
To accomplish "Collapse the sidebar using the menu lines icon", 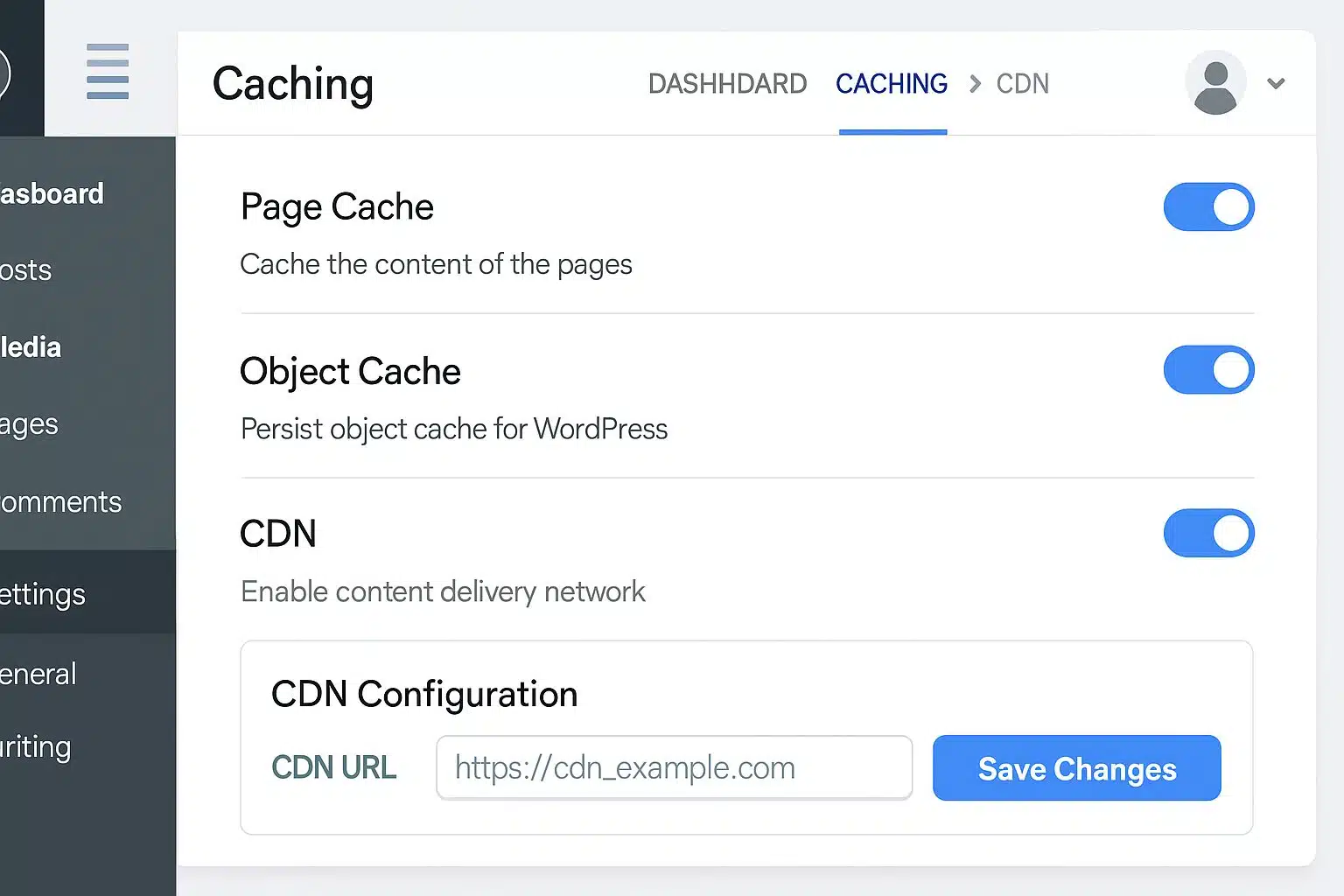I will coord(107,73).
